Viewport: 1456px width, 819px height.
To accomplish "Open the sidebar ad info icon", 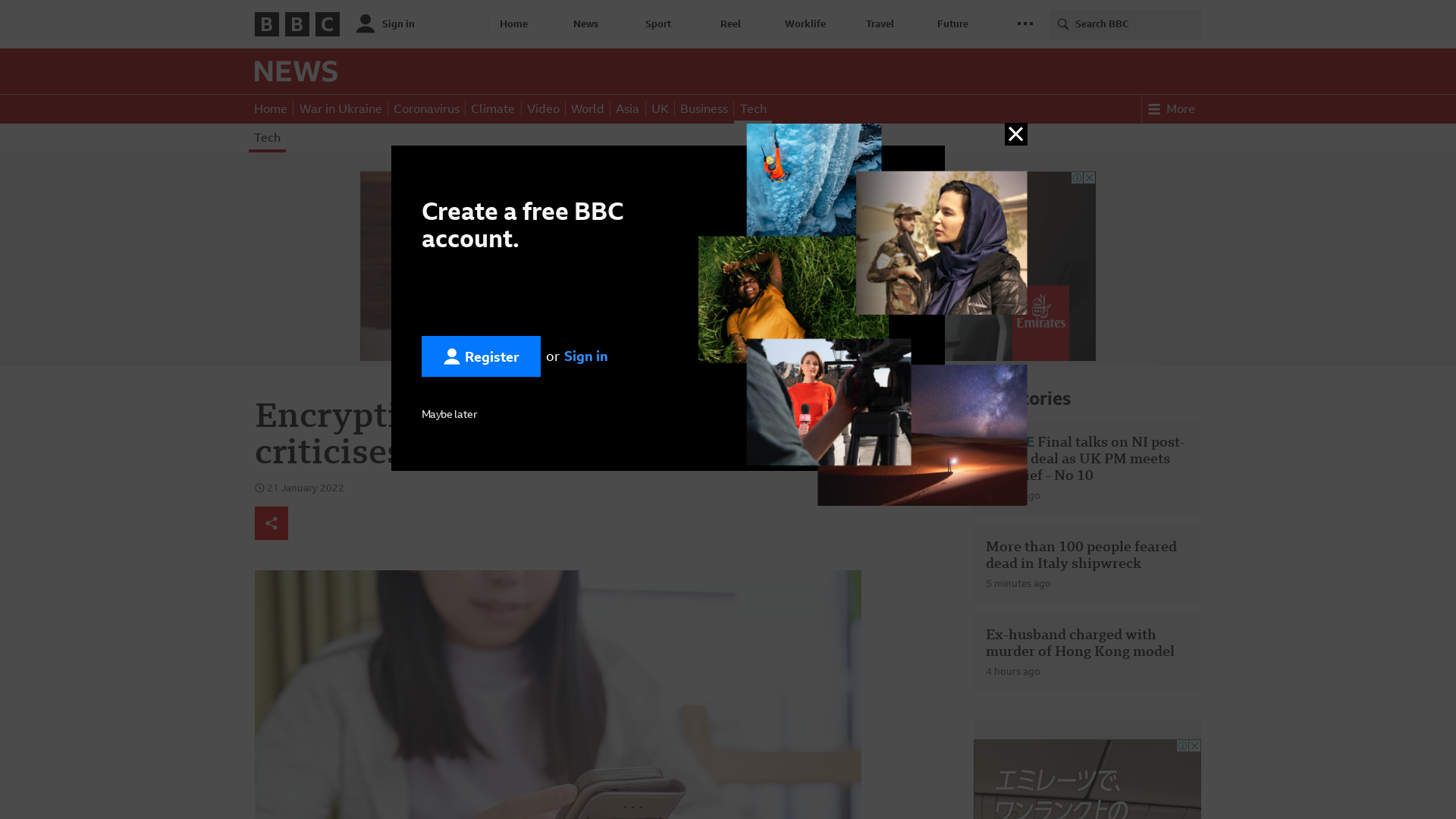I will (x=1182, y=746).
